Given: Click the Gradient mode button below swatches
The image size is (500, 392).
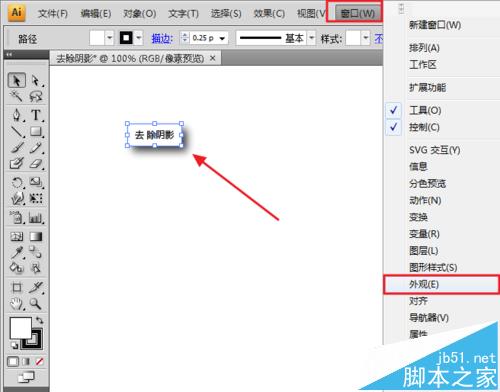Looking at the screenshot, I should tap(26, 361).
